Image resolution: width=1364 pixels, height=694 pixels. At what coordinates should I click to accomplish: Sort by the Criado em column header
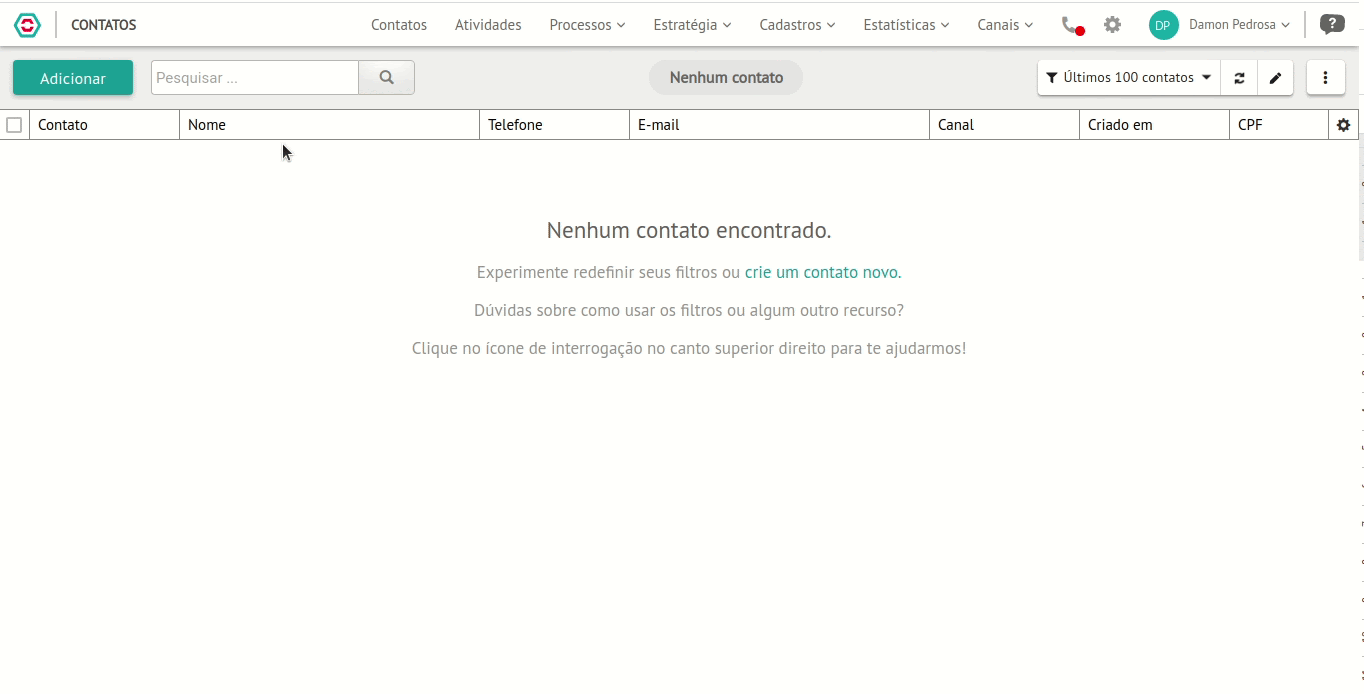tap(1154, 125)
